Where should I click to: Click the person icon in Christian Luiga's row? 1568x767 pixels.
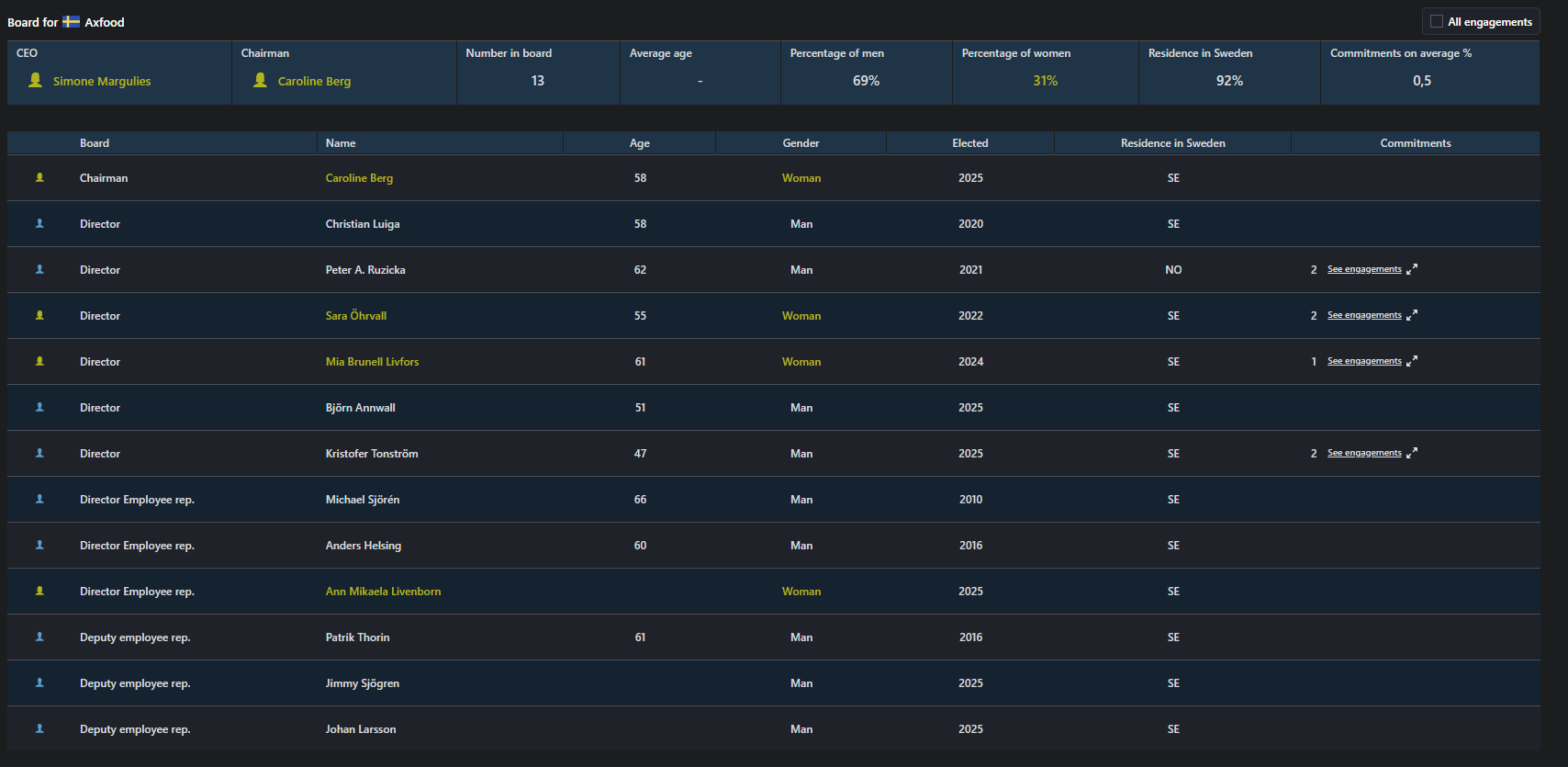(x=39, y=223)
